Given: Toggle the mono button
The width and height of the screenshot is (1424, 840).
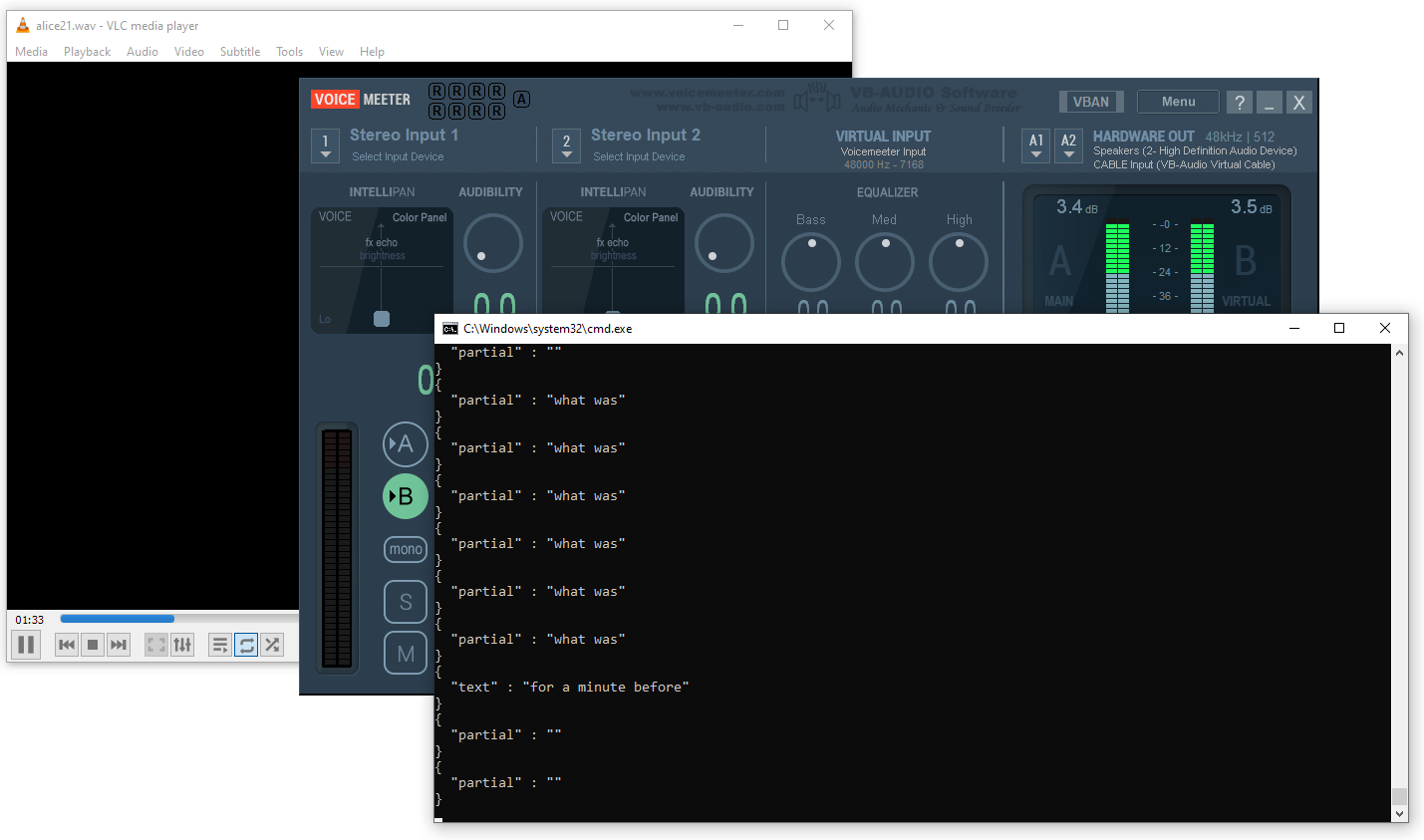Looking at the screenshot, I should pyautogui.click(x=406, y=549).
